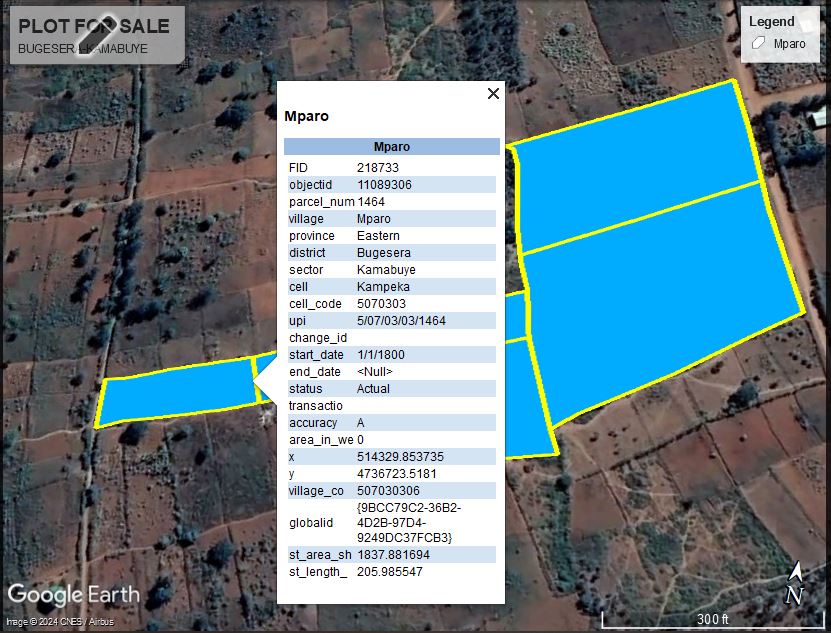This screenshot has height=633, width=831.
Task: Click the st_area_sh value 1837.881694
Action: tap(393, 555)
